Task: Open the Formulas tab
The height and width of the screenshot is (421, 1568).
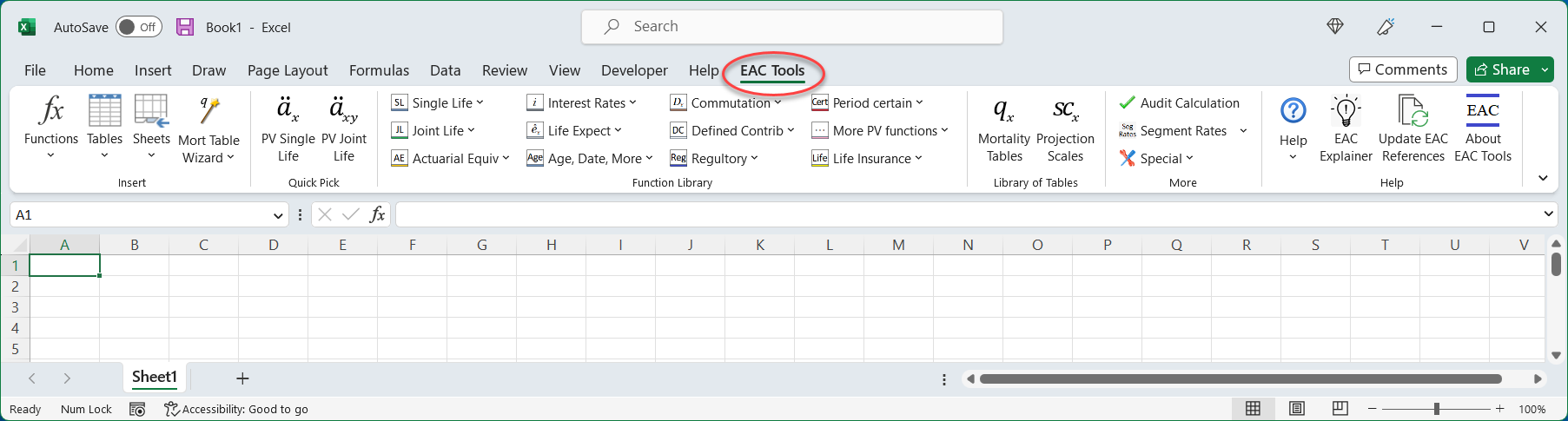Action: pos(379,70)
